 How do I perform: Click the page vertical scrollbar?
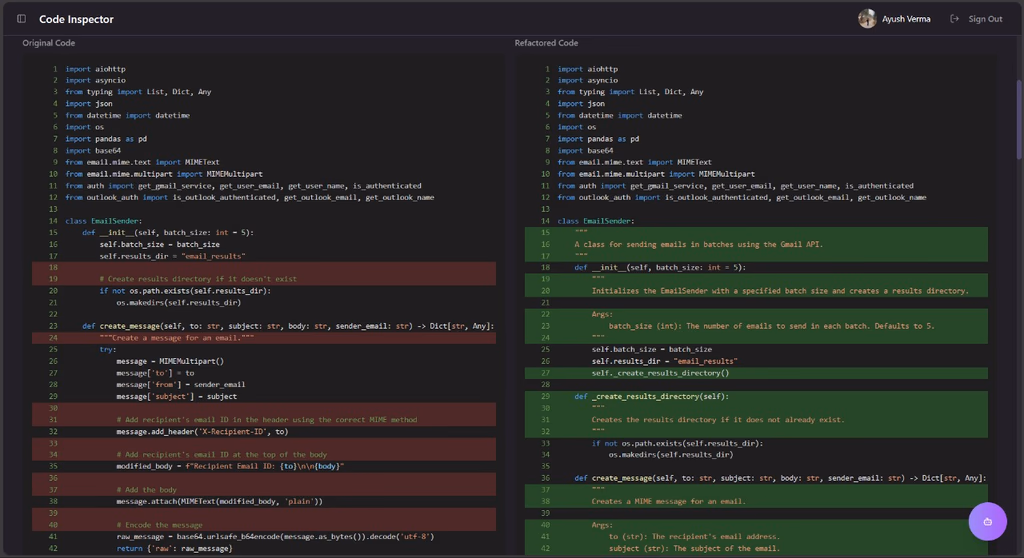point(1019,119)
